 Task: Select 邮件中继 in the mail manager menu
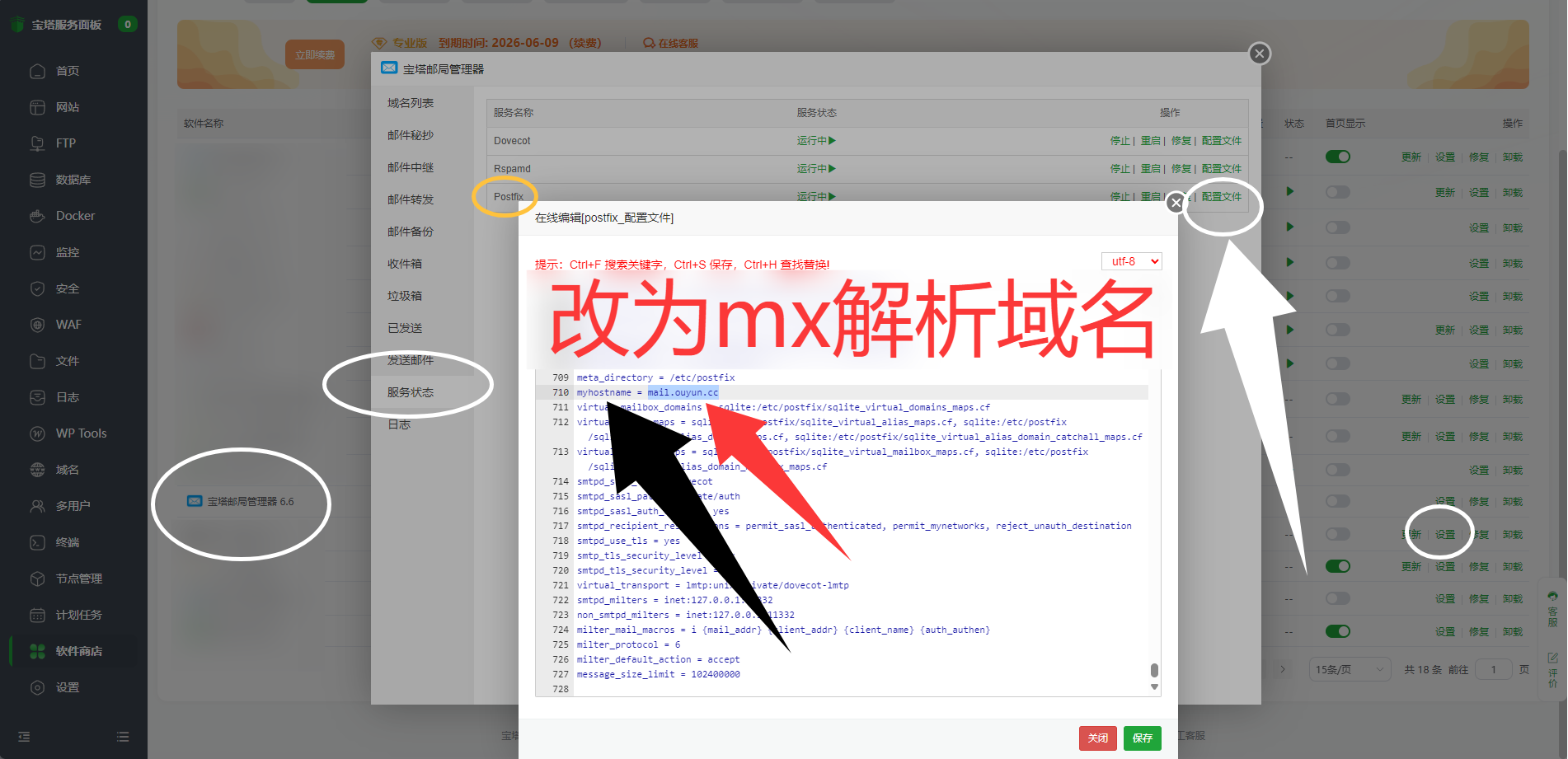(x=411, y=167)
